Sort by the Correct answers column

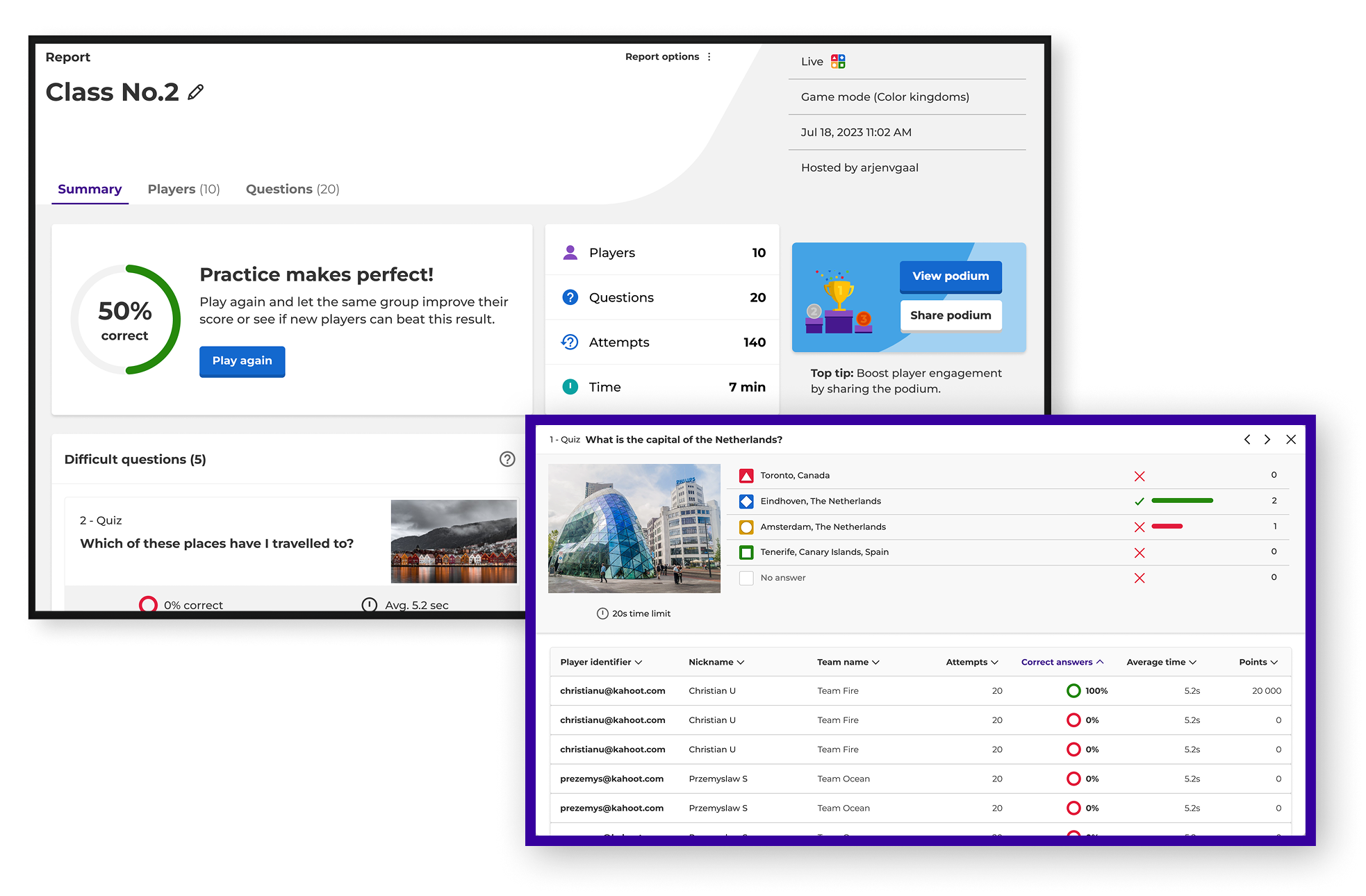tap(1062, 662)
